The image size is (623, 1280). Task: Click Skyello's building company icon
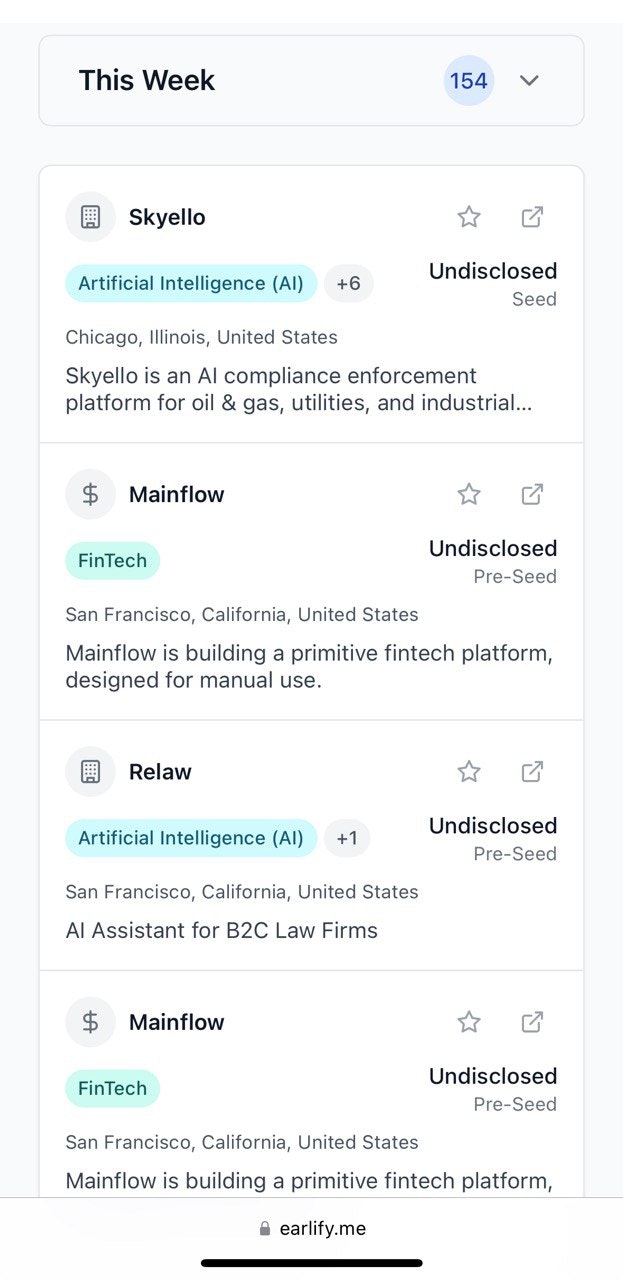click(90, 217)
